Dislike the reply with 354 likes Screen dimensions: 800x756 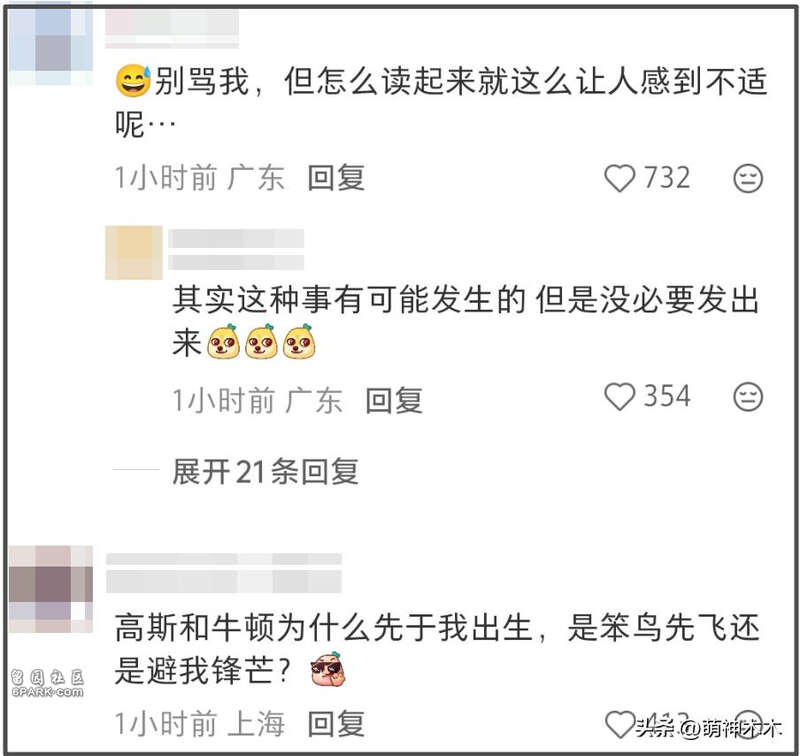point(748,396)
